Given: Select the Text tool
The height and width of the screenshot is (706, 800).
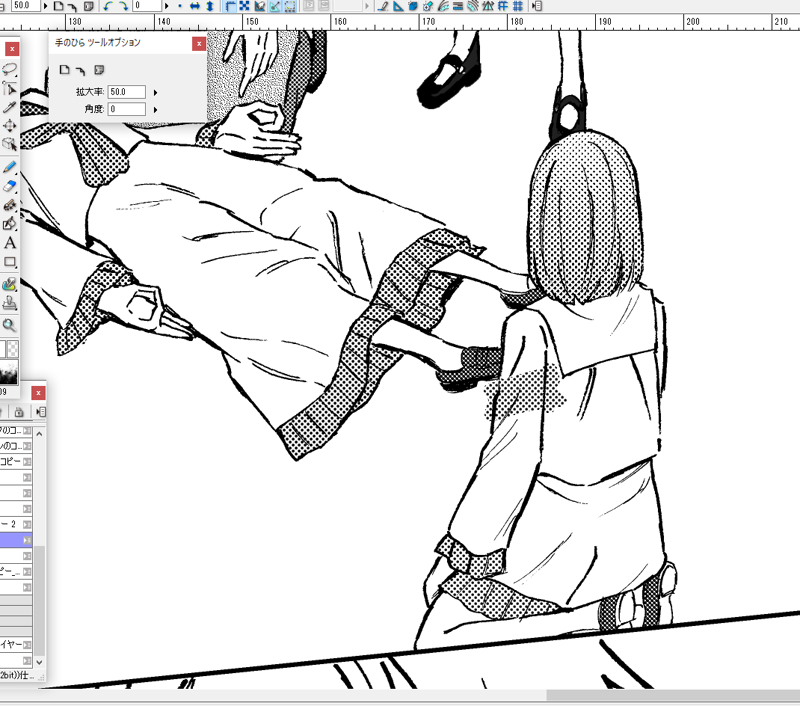Looking at the screenshot, I should tap(9, 243).
